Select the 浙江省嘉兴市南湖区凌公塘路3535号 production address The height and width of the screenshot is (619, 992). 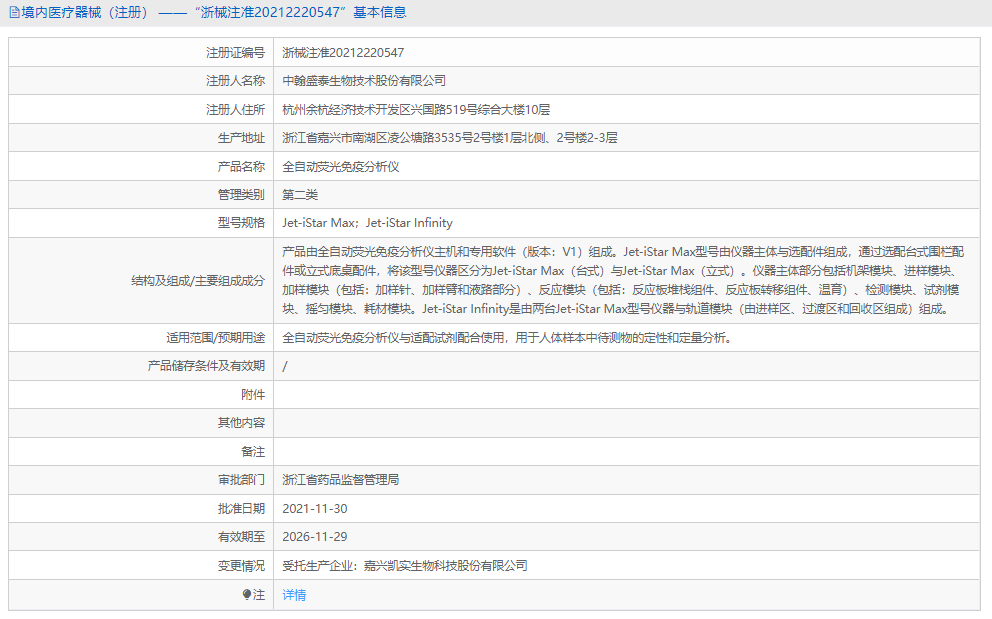pos(377,137)
